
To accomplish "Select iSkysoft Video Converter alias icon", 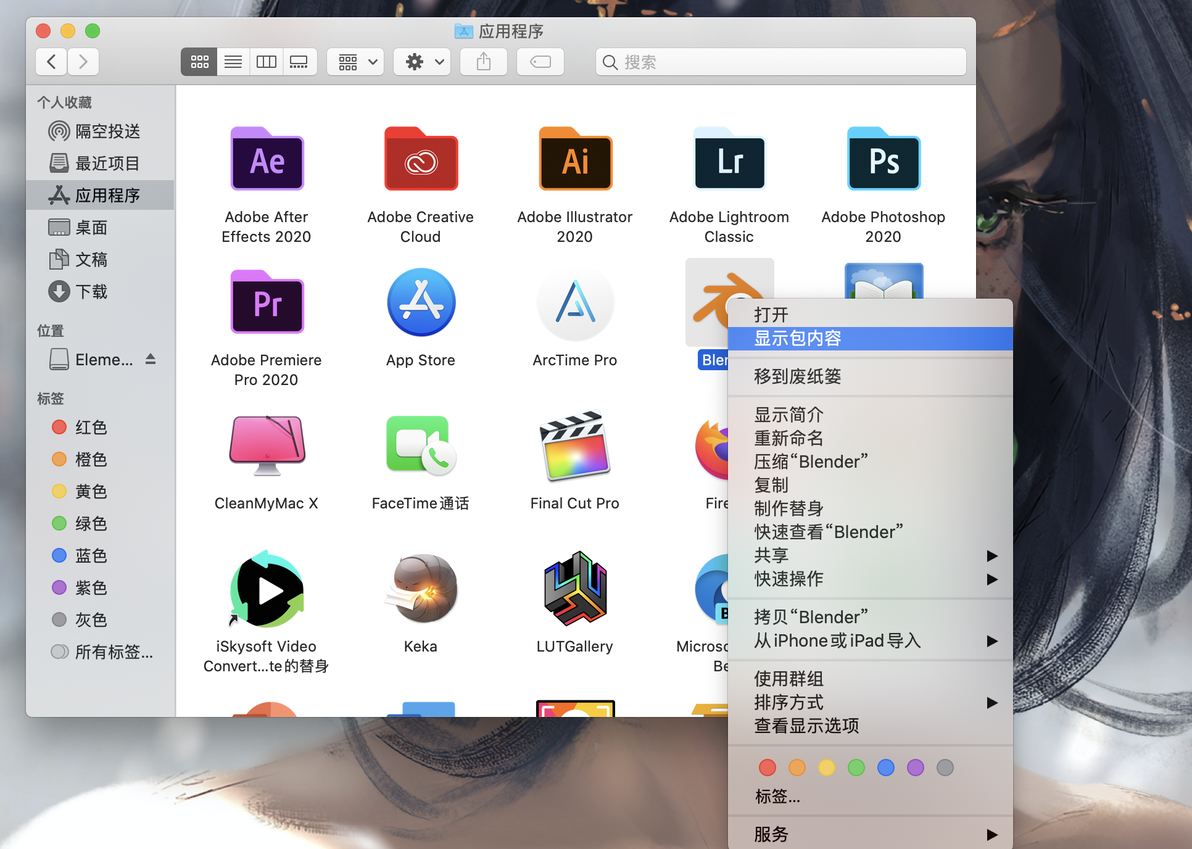I will pyautogui.click(x=267, y=589).
